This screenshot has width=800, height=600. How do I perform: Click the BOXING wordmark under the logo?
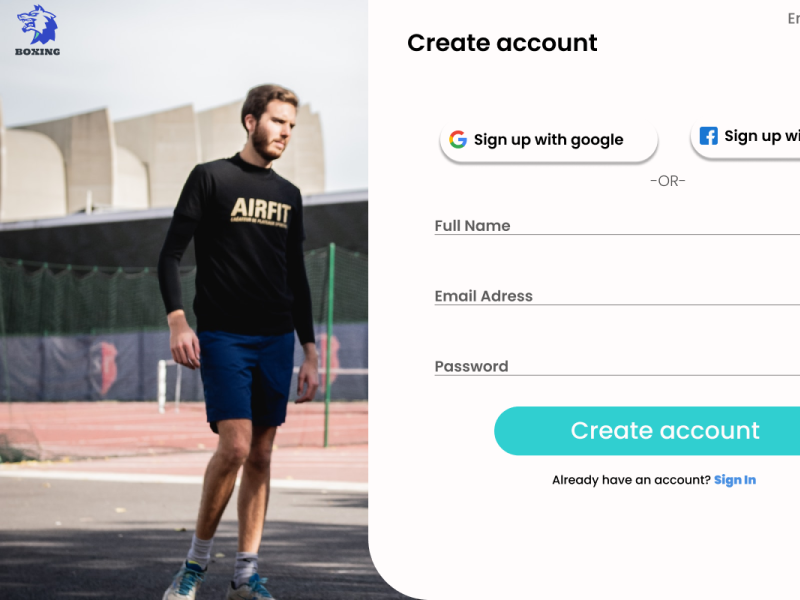click(38, 52)
